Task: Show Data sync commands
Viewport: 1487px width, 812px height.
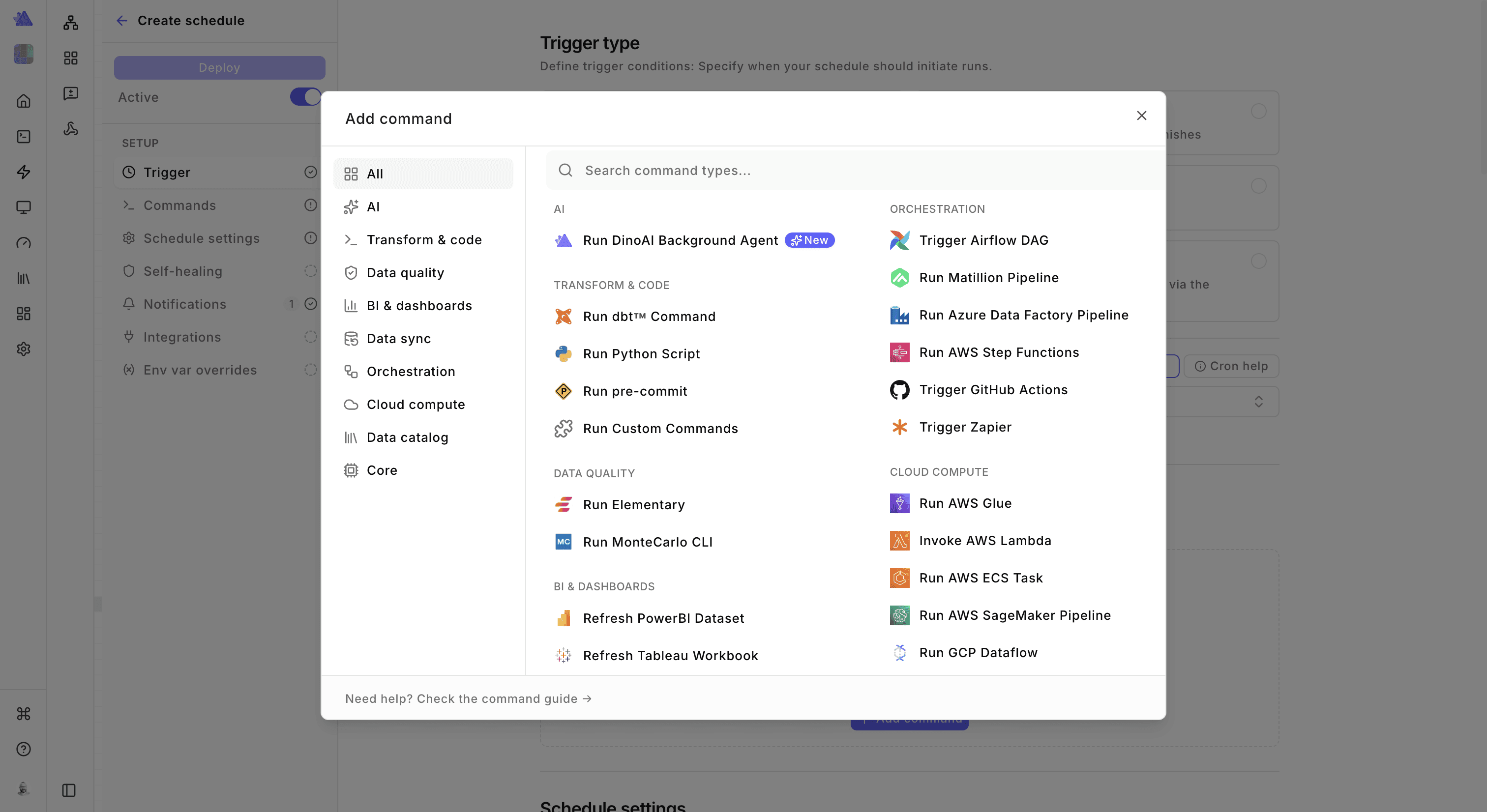Action: point(423,339)
